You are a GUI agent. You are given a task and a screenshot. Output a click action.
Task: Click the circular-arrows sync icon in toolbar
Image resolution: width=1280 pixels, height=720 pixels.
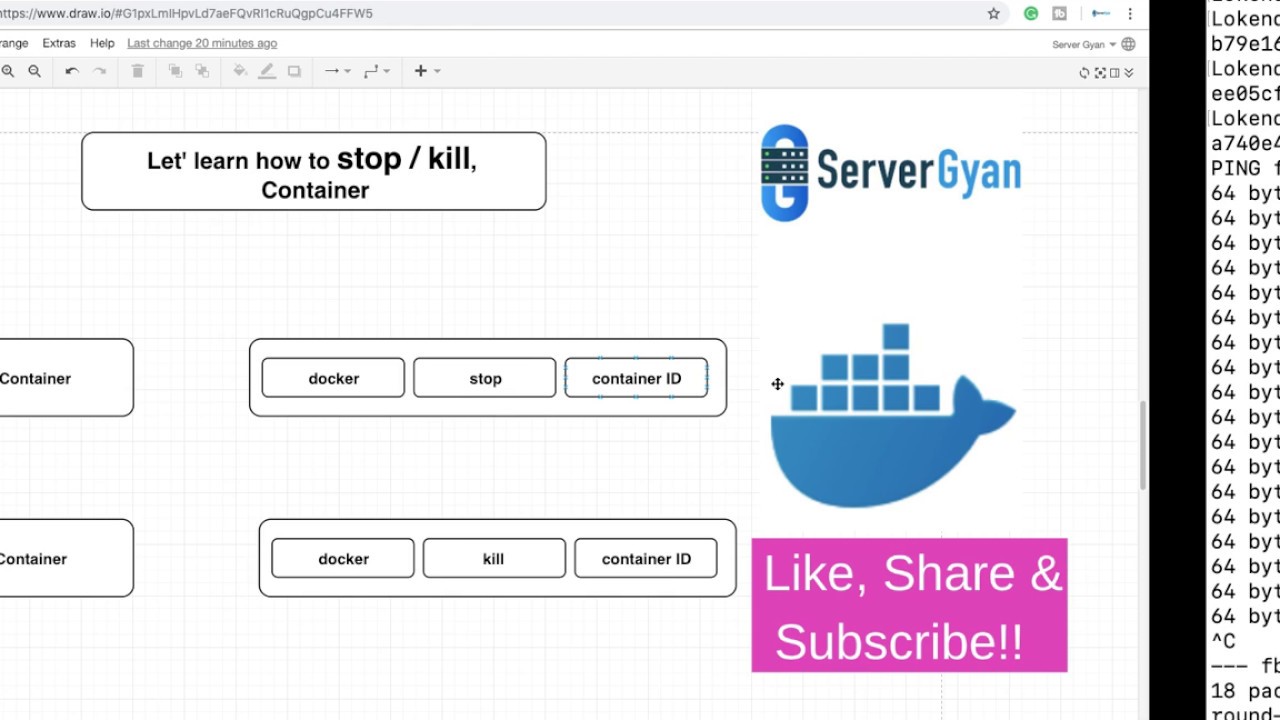coord(1084,72)
